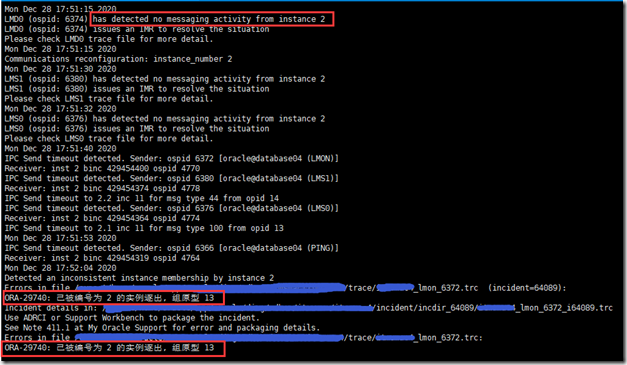Image resolution: width=627 pixels, height=365 pixels.
Task: Click 'IPC Send timeout to 2.2 inc 11' line
Action: coord(142,198)
